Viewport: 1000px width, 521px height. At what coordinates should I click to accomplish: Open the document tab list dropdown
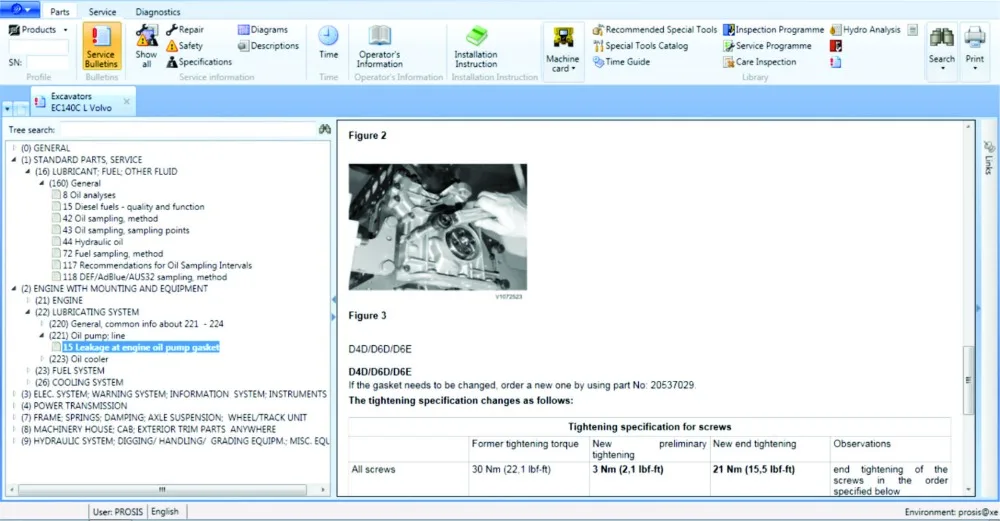pyautogui.click(x=7, y=108)
